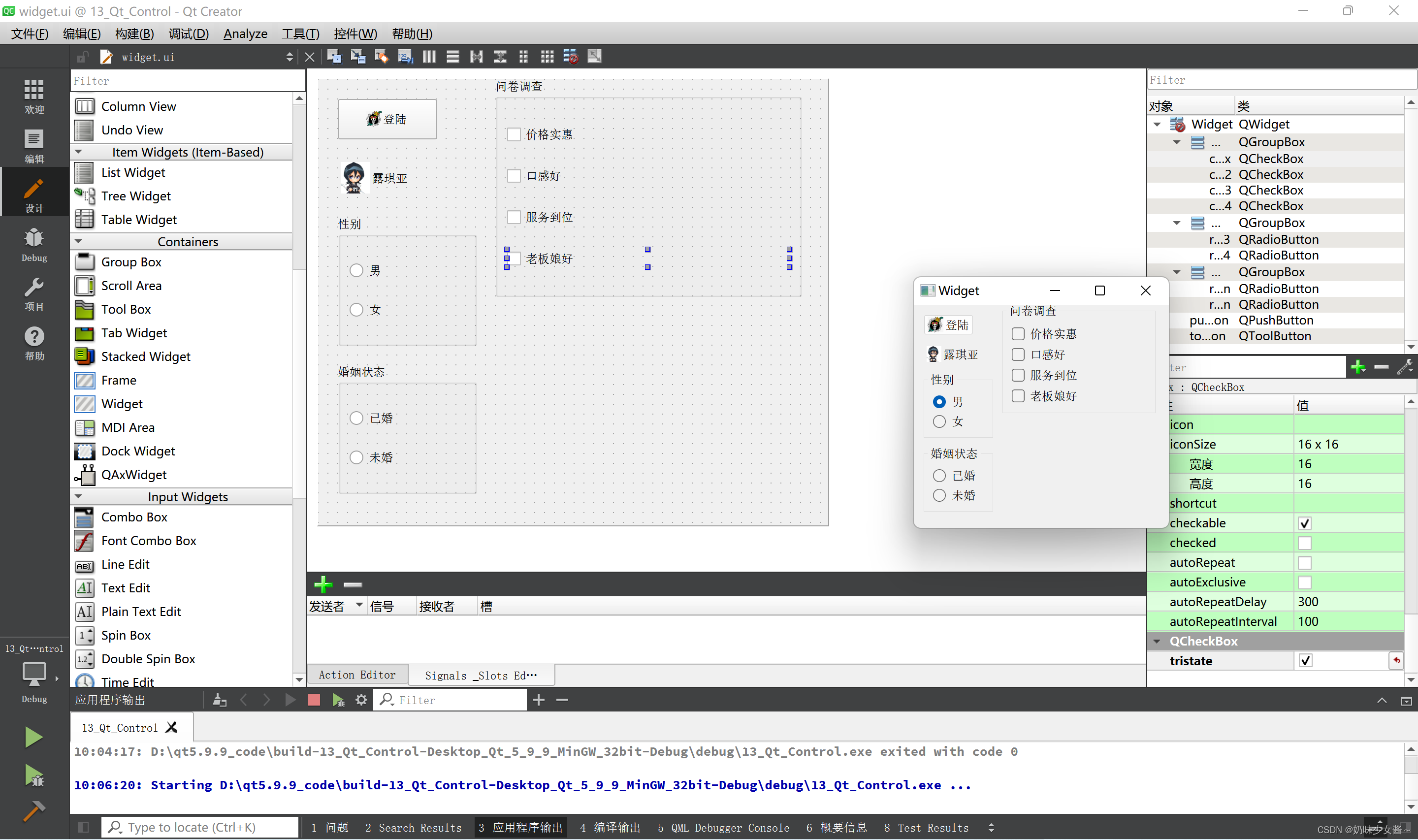Viewport: 1418px width, 840px height.
Task: Click the Add signal-slot connection icon
Action: 322,585
